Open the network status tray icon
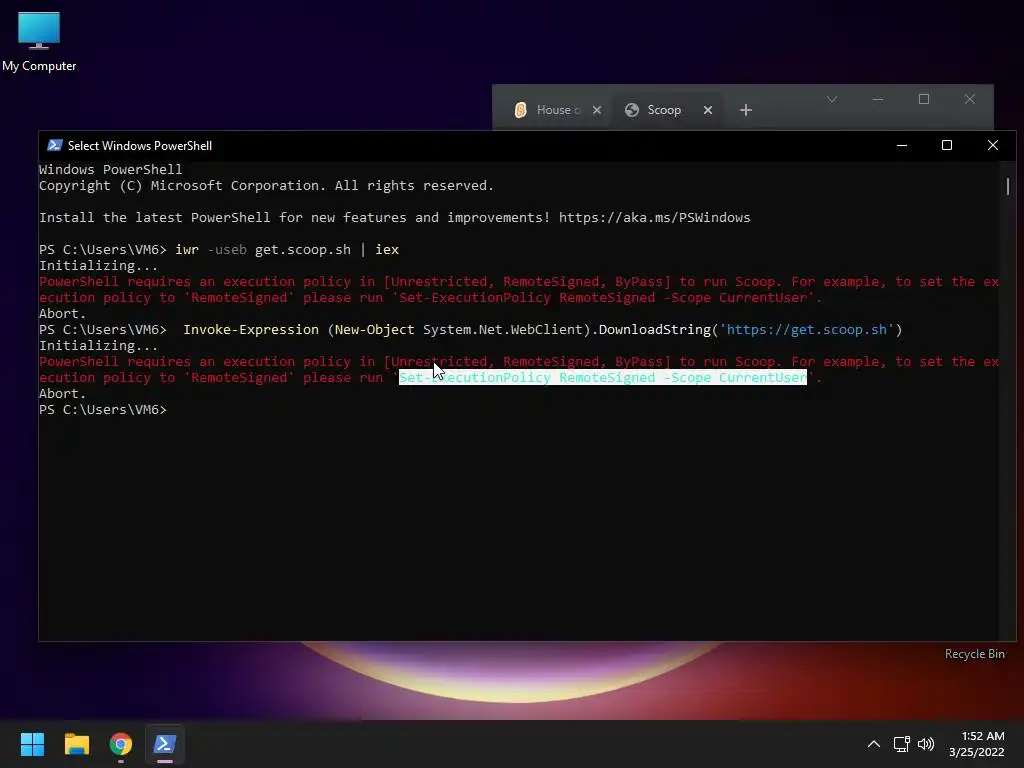1024x768 pixels. pyautogui.click(x=902, y=744)
